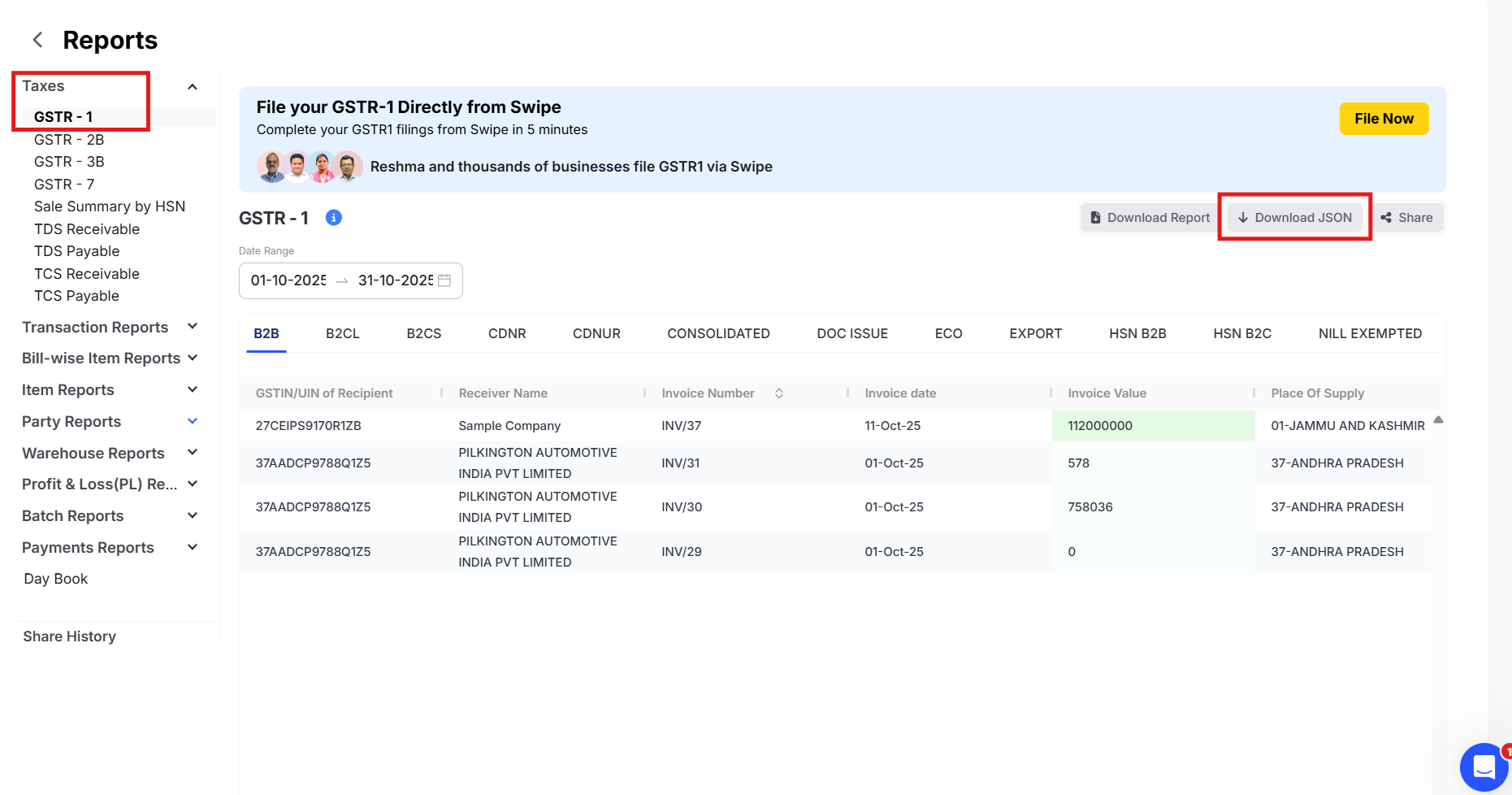This screenshot has height=795, width=1512.
Task: Open GSTR - 3B report in the sidebar
Action: (x=69, y=162)
